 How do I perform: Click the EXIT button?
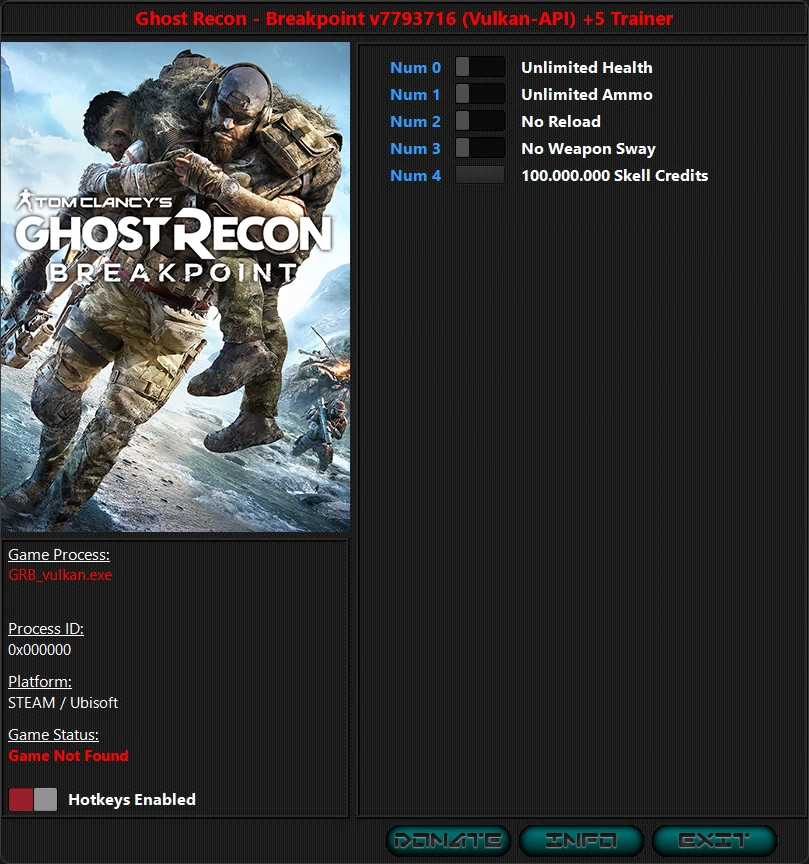[713, 840]
